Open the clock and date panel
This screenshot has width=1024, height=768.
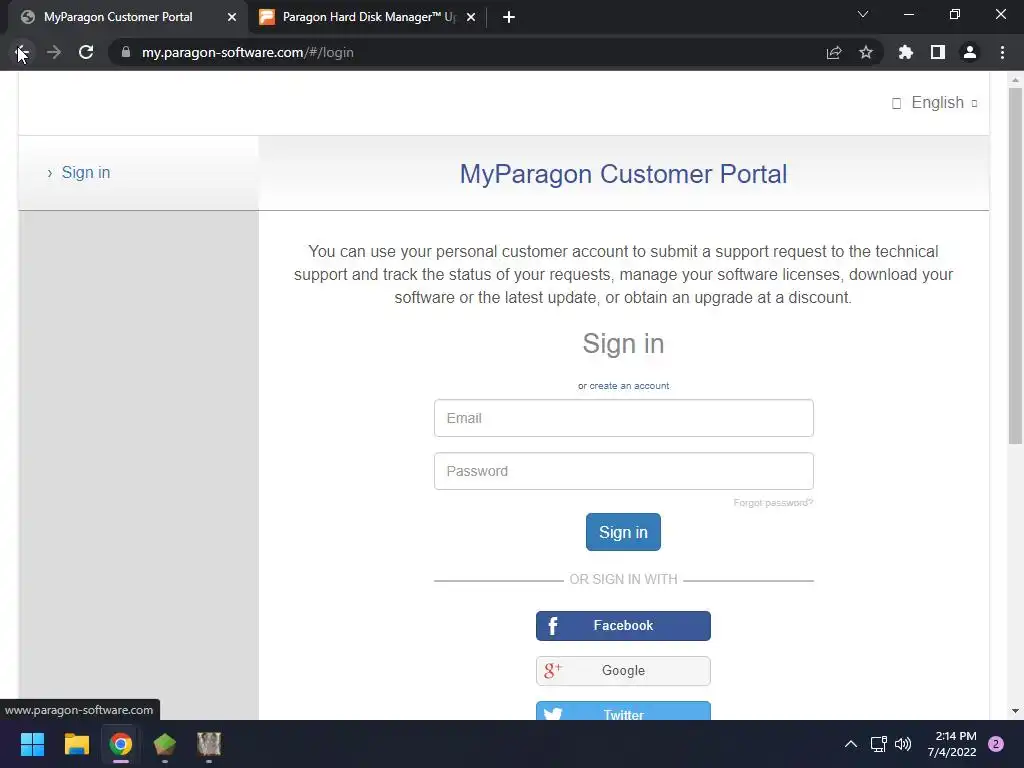952,744
